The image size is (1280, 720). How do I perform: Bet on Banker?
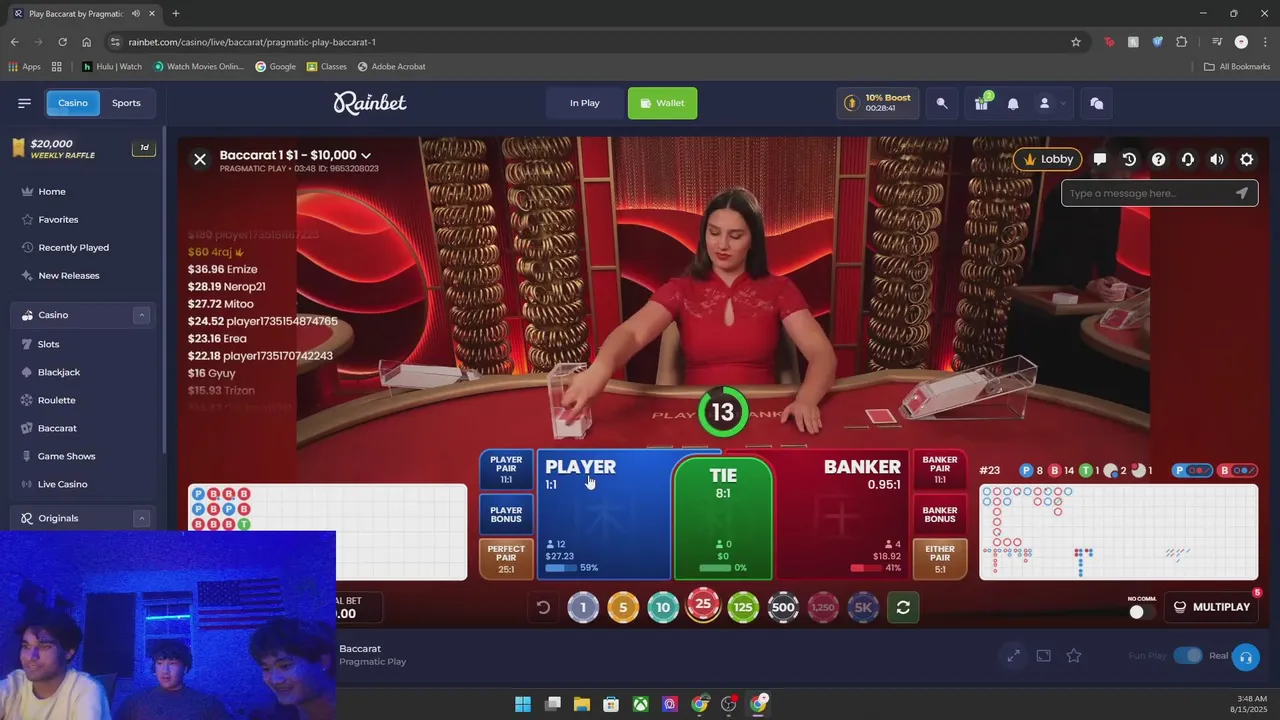[x=842, y=515]
